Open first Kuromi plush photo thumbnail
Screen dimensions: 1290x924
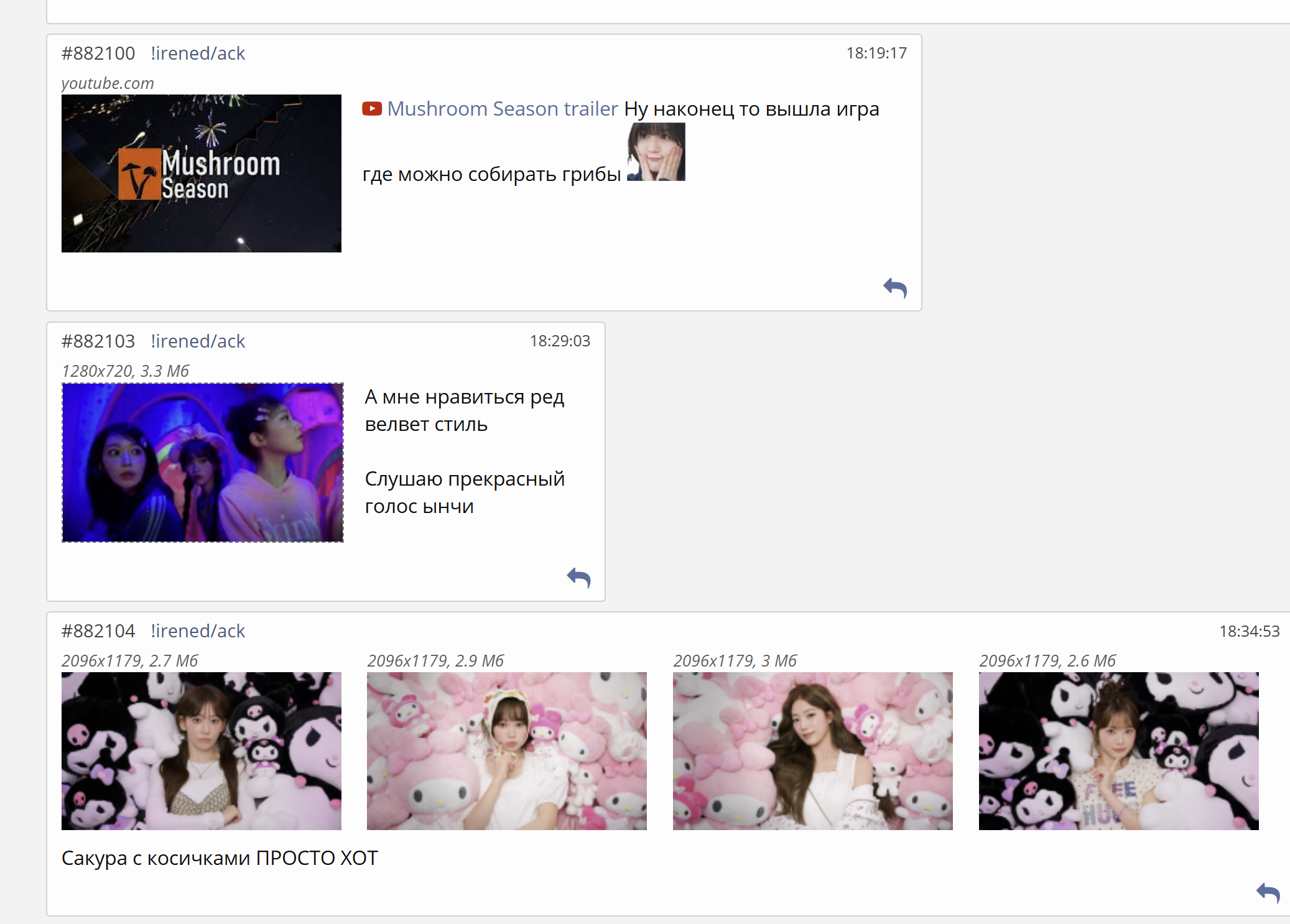click(x=201, y=751)
